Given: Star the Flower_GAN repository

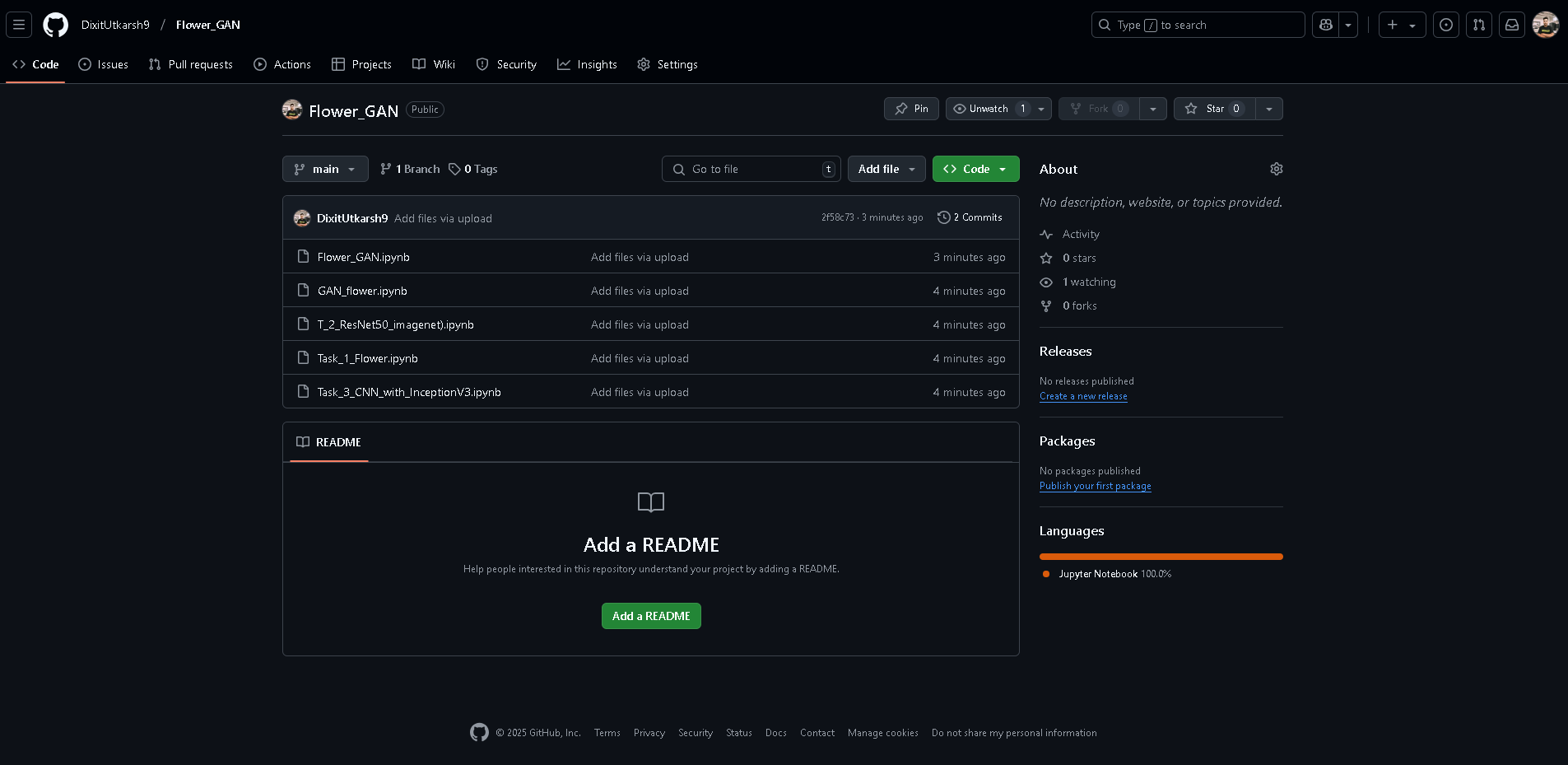Looking at the screenshot, I should tap(1215, 109).
